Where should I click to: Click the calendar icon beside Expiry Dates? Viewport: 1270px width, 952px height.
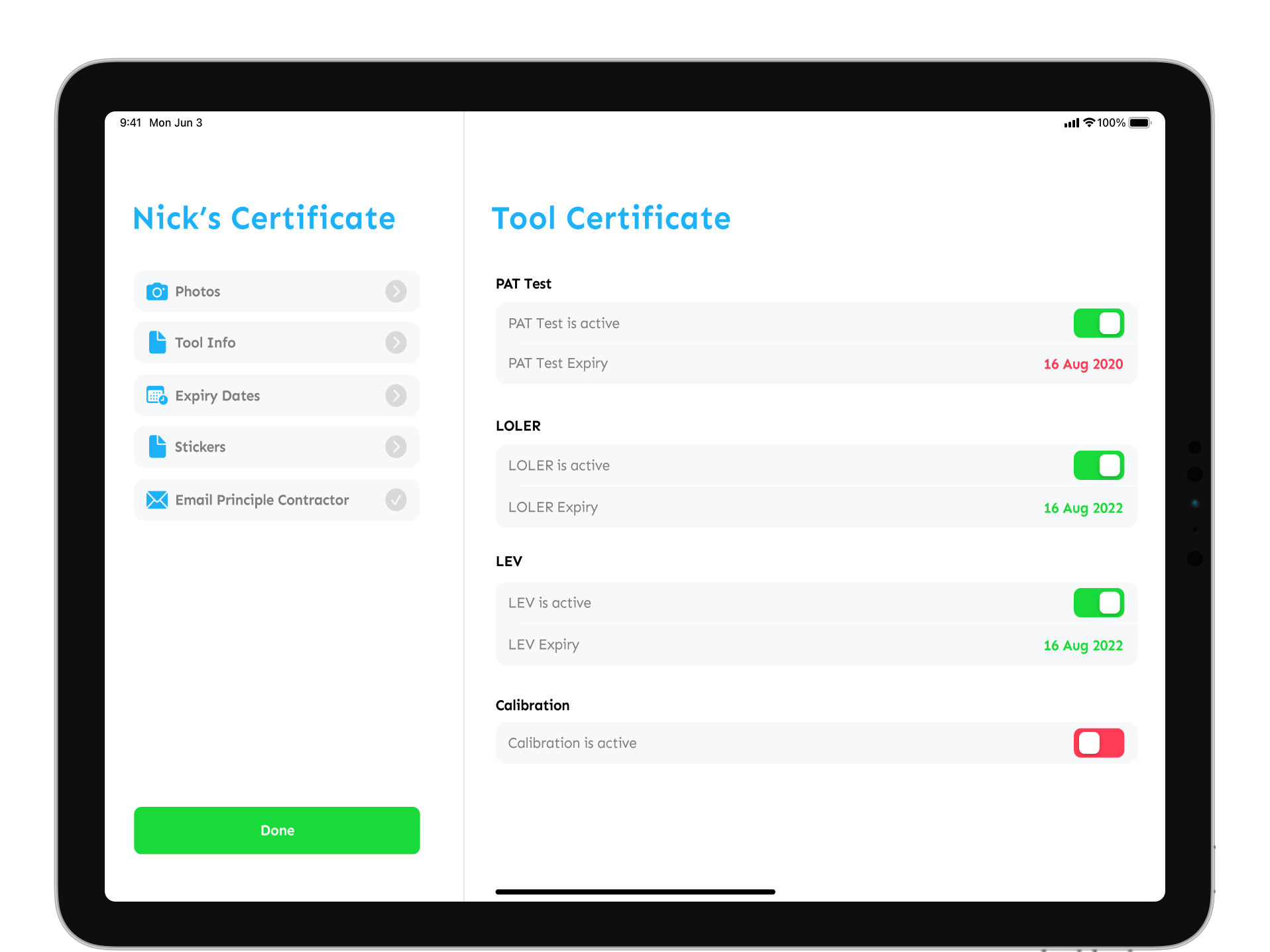coord(157,396)
